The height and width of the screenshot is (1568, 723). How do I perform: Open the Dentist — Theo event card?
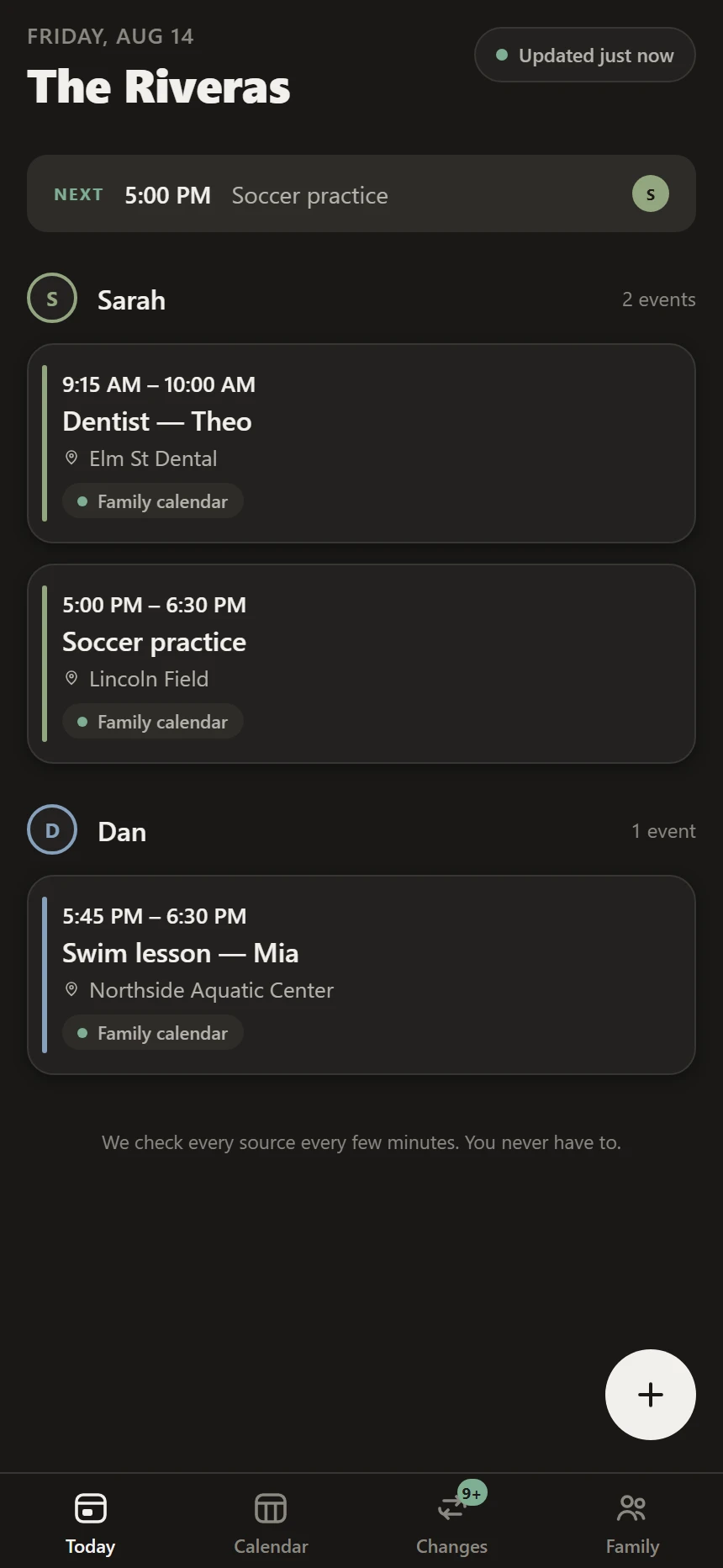click(361, 443)
